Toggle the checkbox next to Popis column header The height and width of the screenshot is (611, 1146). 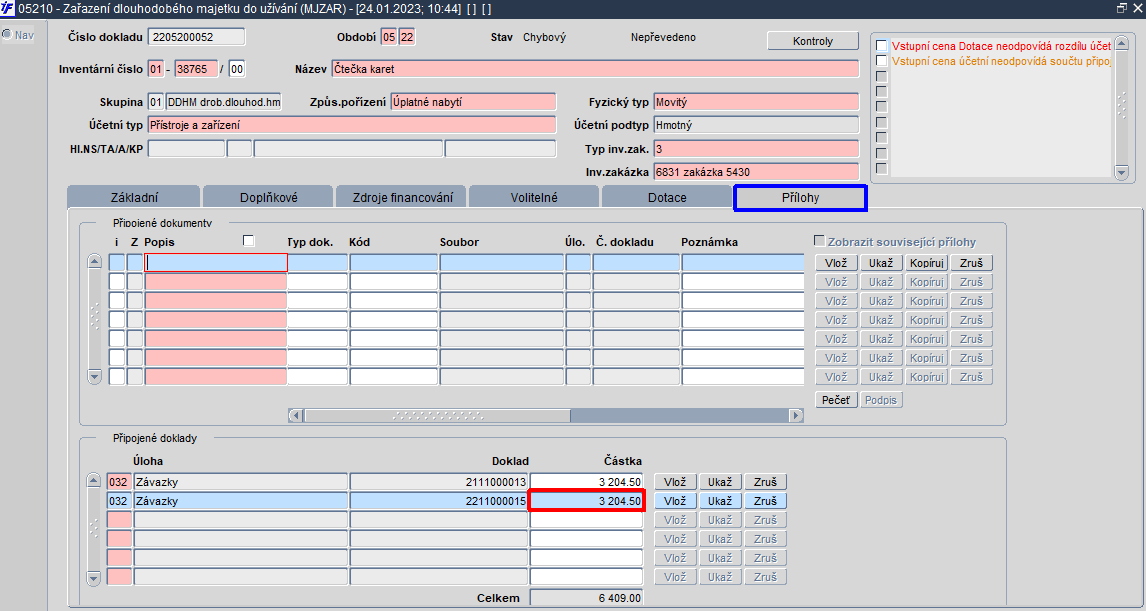[x=248, y=240]
